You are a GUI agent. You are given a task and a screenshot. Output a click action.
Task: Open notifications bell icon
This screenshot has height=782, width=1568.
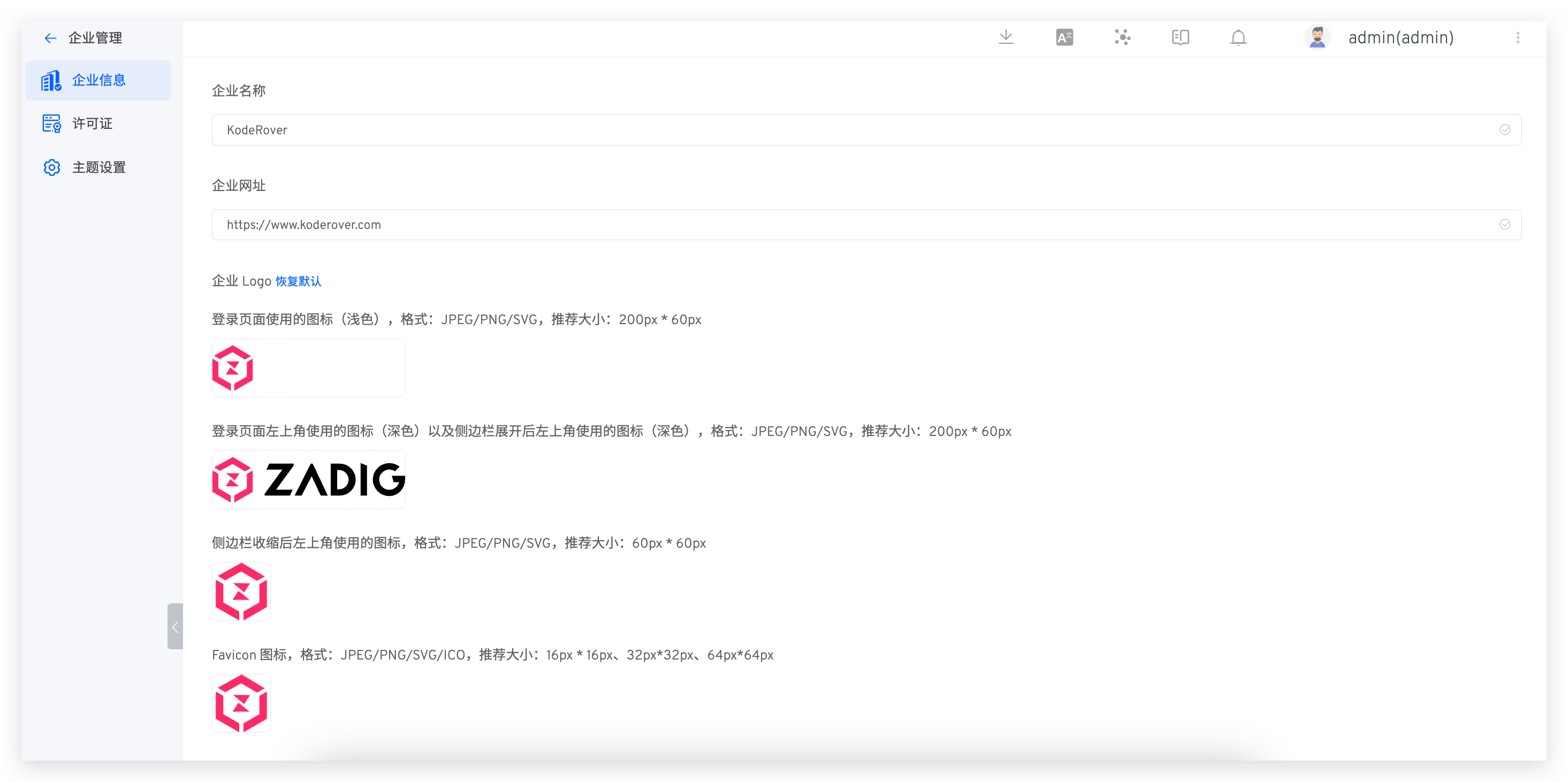pyautogui.click(x=1238, y=38)
